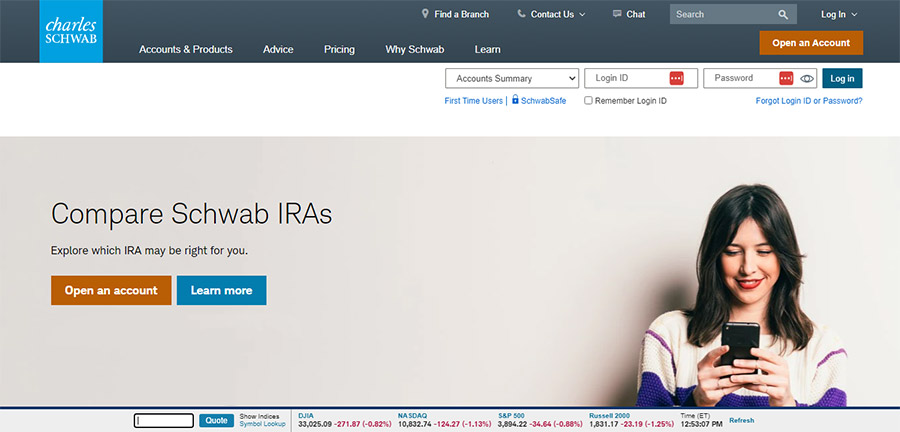Viewport: 900px width, 432px height.
Task: Click the Show Indices link
Action: pyautogui.click(x=259, y=417)
